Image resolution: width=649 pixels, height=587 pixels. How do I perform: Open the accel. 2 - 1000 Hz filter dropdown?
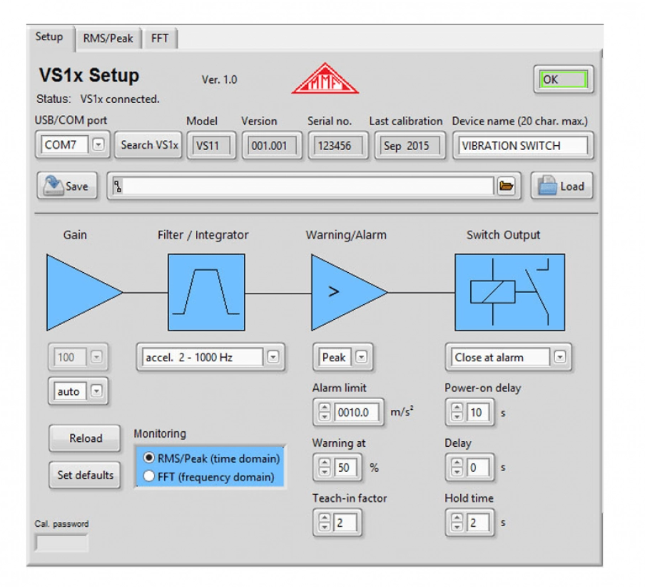[273, 357]
